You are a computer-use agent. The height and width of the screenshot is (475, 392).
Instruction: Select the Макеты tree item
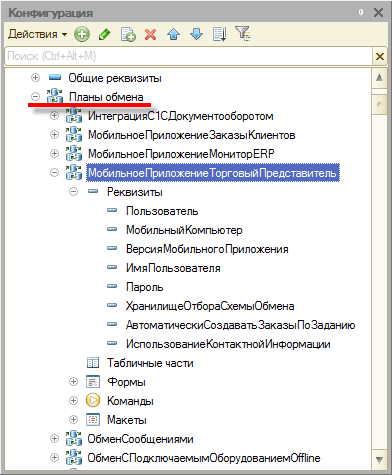click(127, 420)
